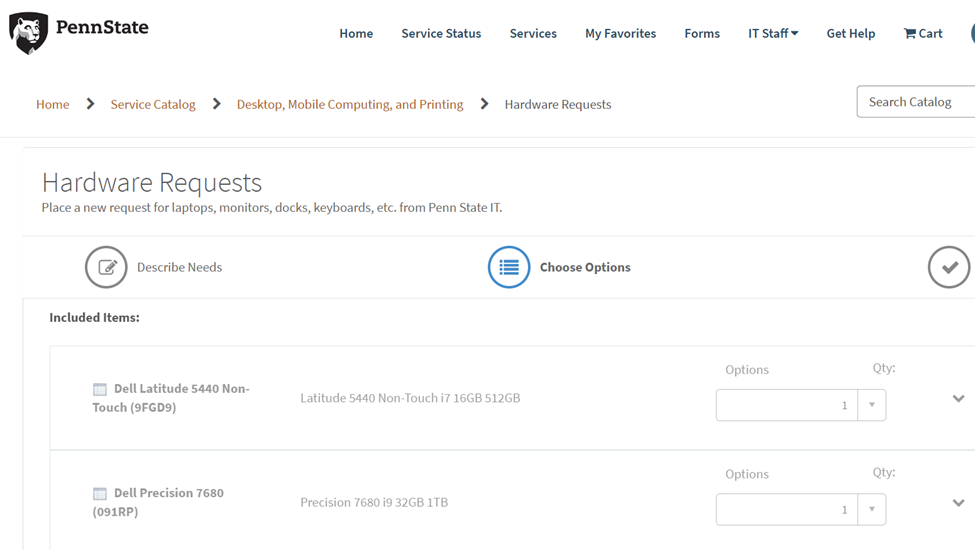Viewport: 975px width, 550px height.
Task: Click the Penn State lion shield logo
Action: [x=29, y=33]
